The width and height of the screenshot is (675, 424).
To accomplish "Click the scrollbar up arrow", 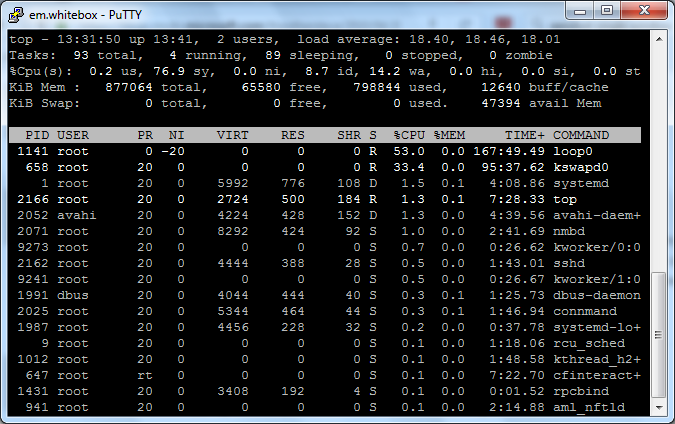I will (x=657, y=37).
